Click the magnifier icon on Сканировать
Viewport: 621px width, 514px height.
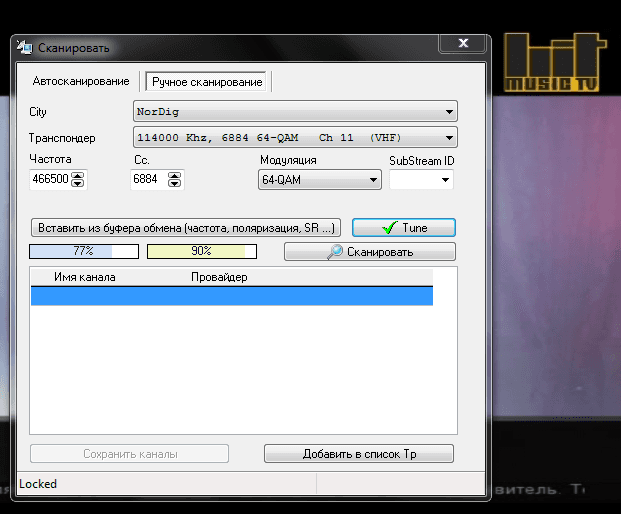click(x=335, y=252)
